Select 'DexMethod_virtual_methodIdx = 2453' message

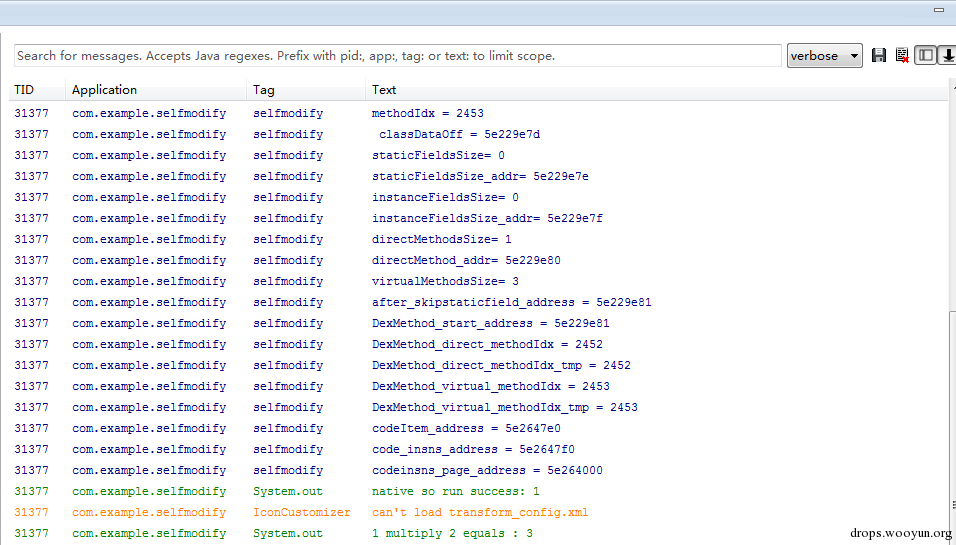[x=491, y=386]
